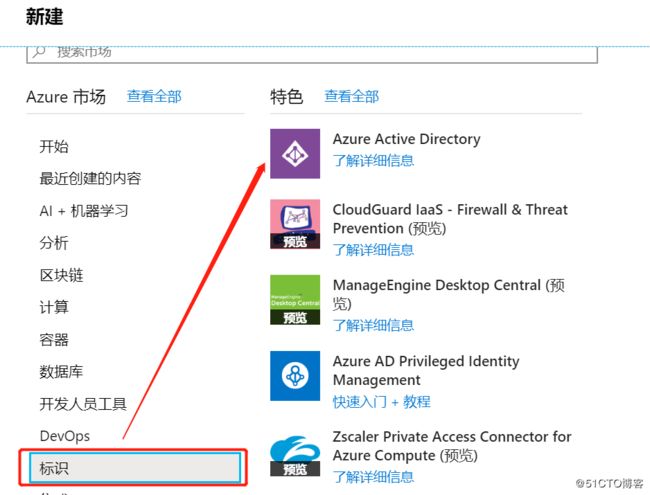Open the CloudGuard IaaS Firewall & Threat Prevention title
Viewport: 650px width, 495px height.
(451, 219)
